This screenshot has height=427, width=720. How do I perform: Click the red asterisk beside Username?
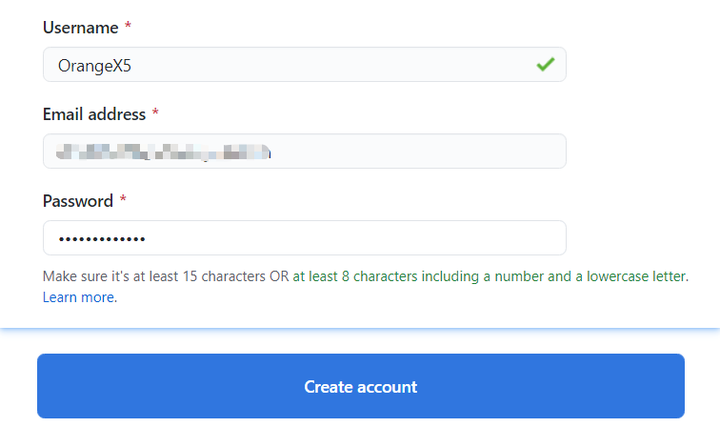pos(128,26)
